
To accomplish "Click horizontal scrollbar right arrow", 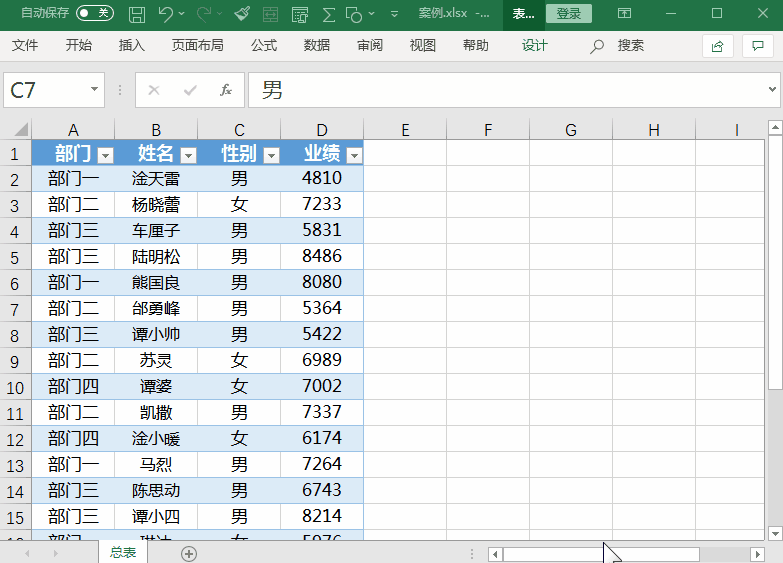I will coord(758,554).
